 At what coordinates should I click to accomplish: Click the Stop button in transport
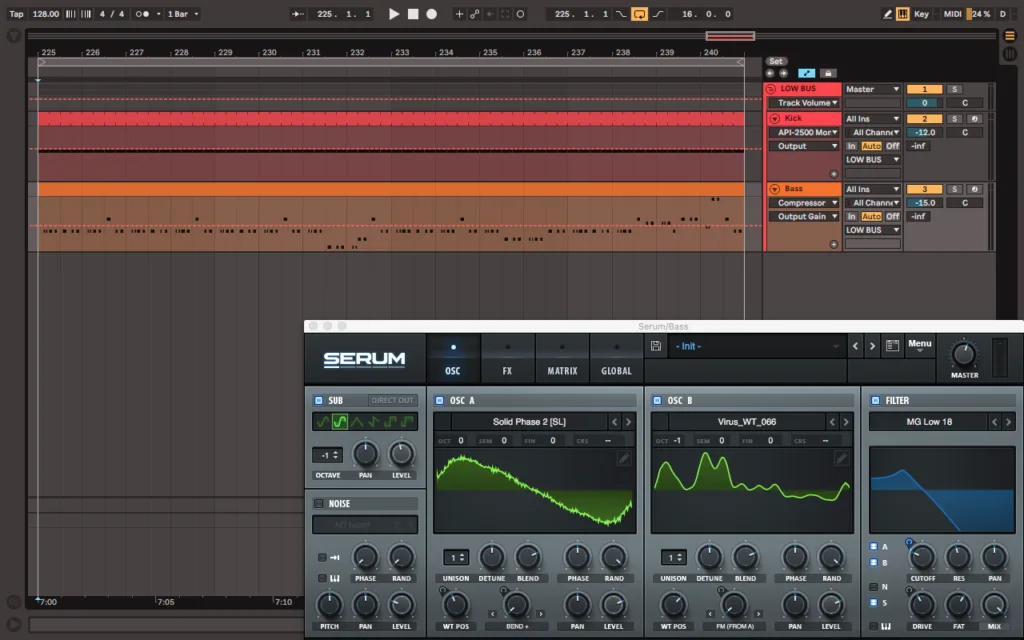[x=413, y=14]
